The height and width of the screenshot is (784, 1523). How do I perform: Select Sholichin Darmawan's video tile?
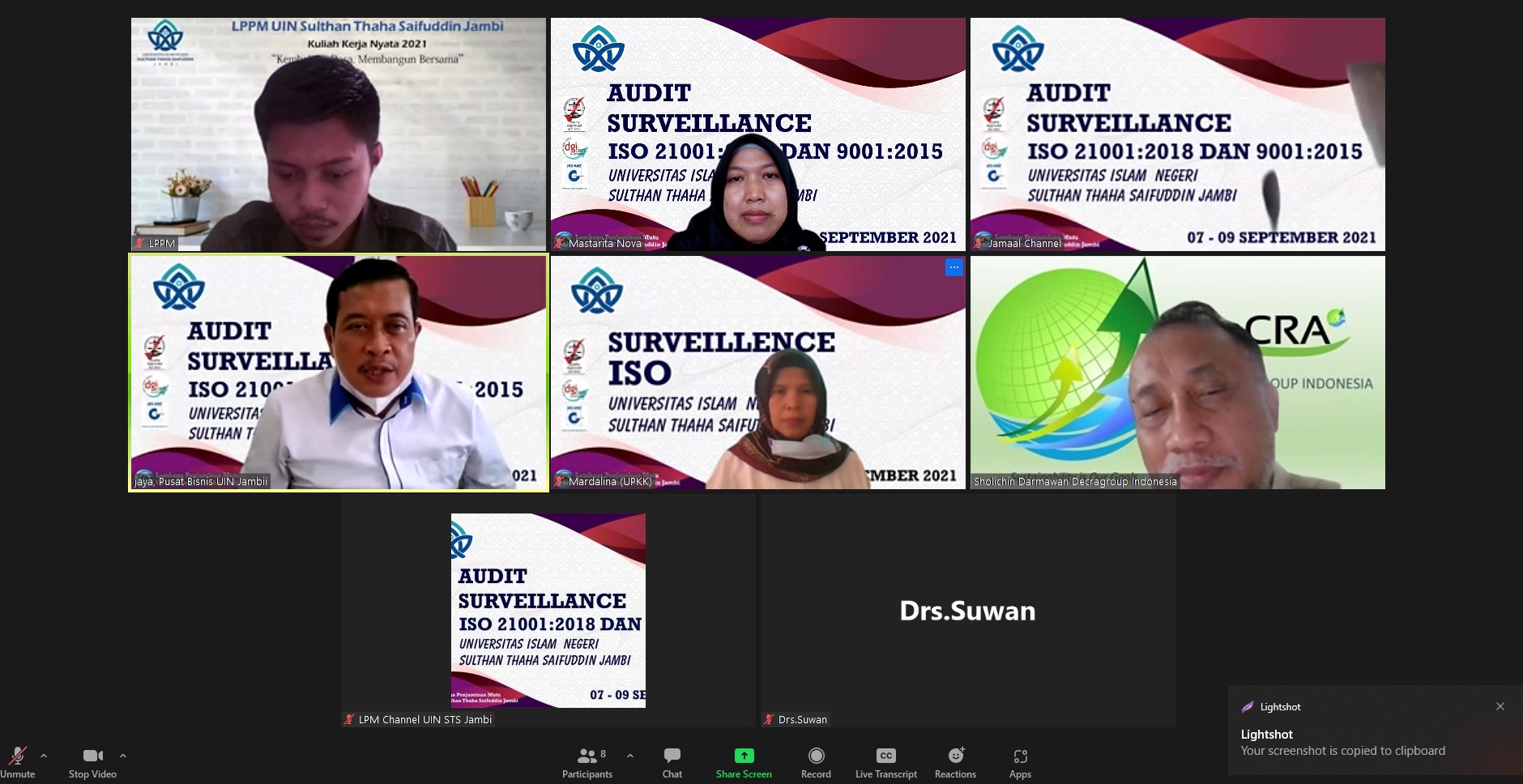1178,373
